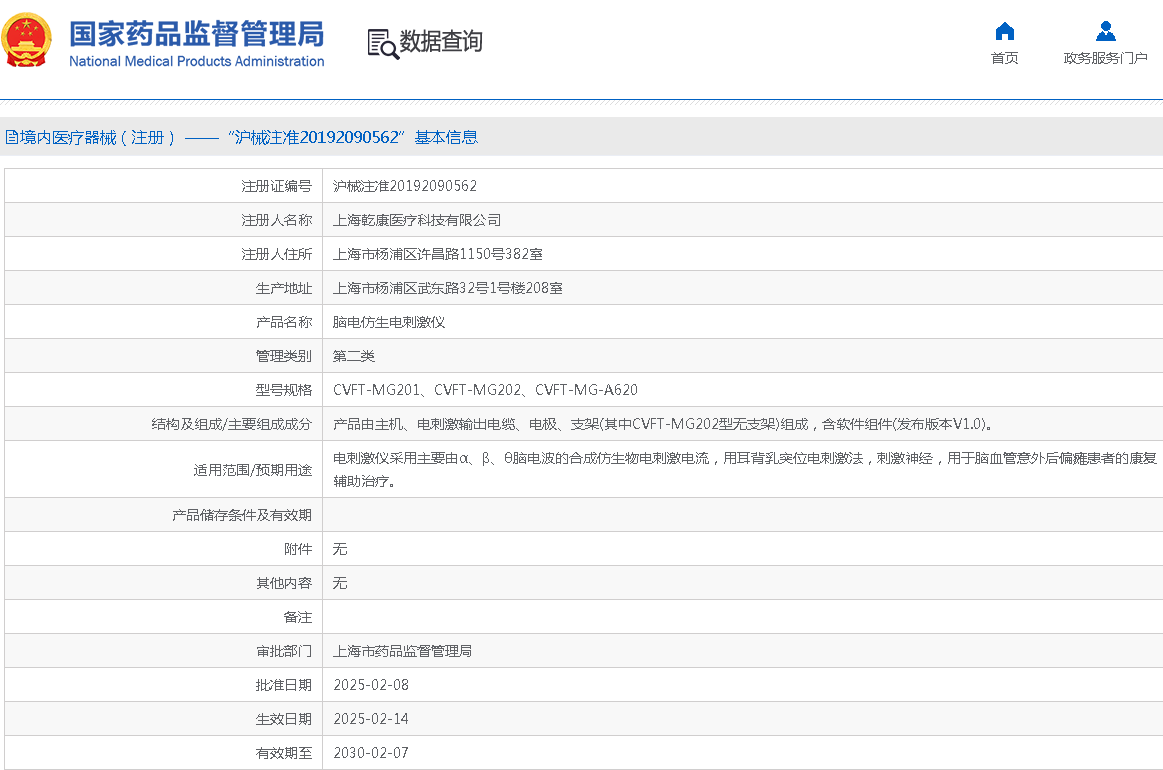Screen dimensions: 1163x770
Task: Click the 首页 house icon
Action: pyautogui.click(x=1004, y=31)
